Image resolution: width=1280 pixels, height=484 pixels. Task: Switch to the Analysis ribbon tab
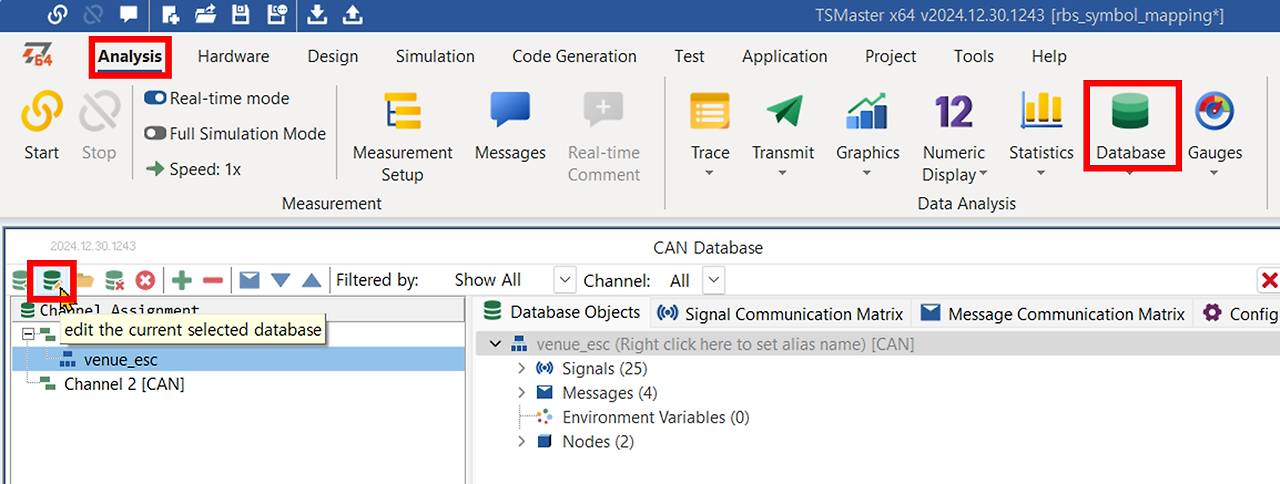130,56
